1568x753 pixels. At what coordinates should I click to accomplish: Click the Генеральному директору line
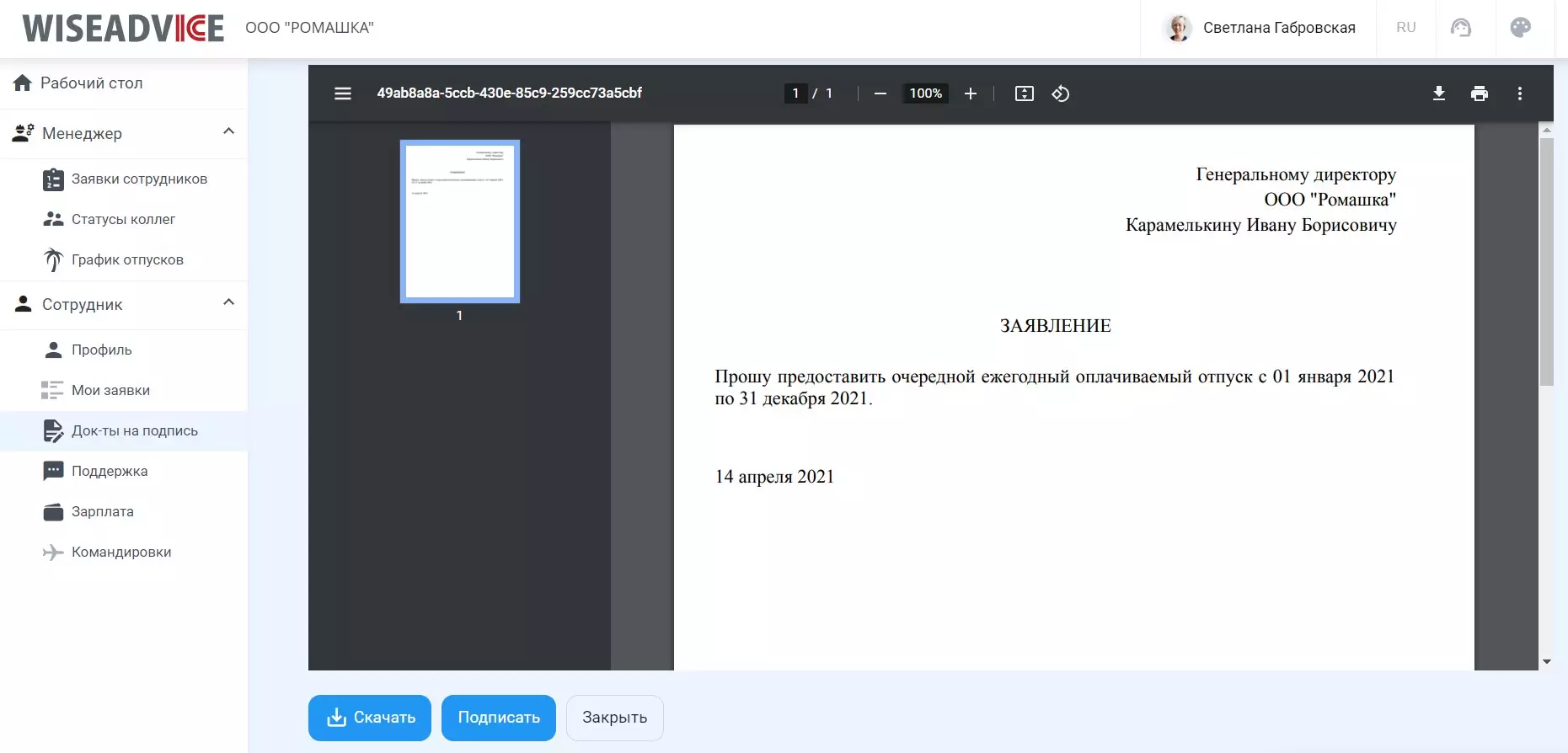point(1296,174)
